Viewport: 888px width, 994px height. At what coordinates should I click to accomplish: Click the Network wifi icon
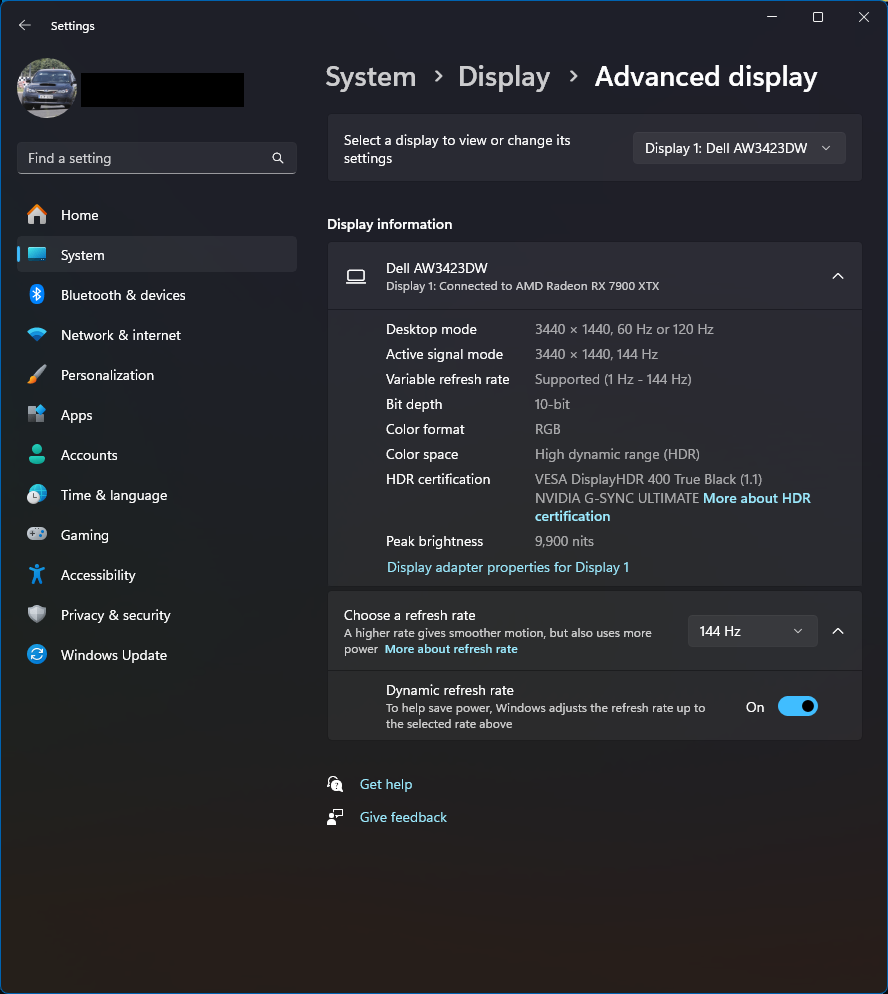click(x=37, y=335)
